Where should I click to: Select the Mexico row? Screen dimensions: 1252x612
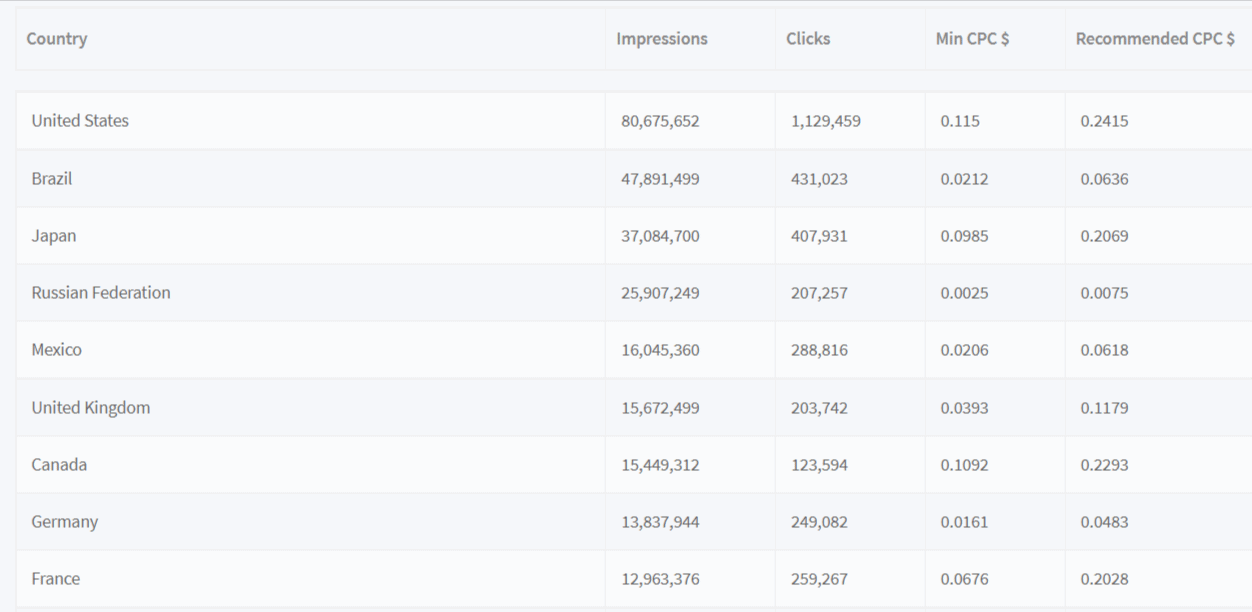[634, 350]
